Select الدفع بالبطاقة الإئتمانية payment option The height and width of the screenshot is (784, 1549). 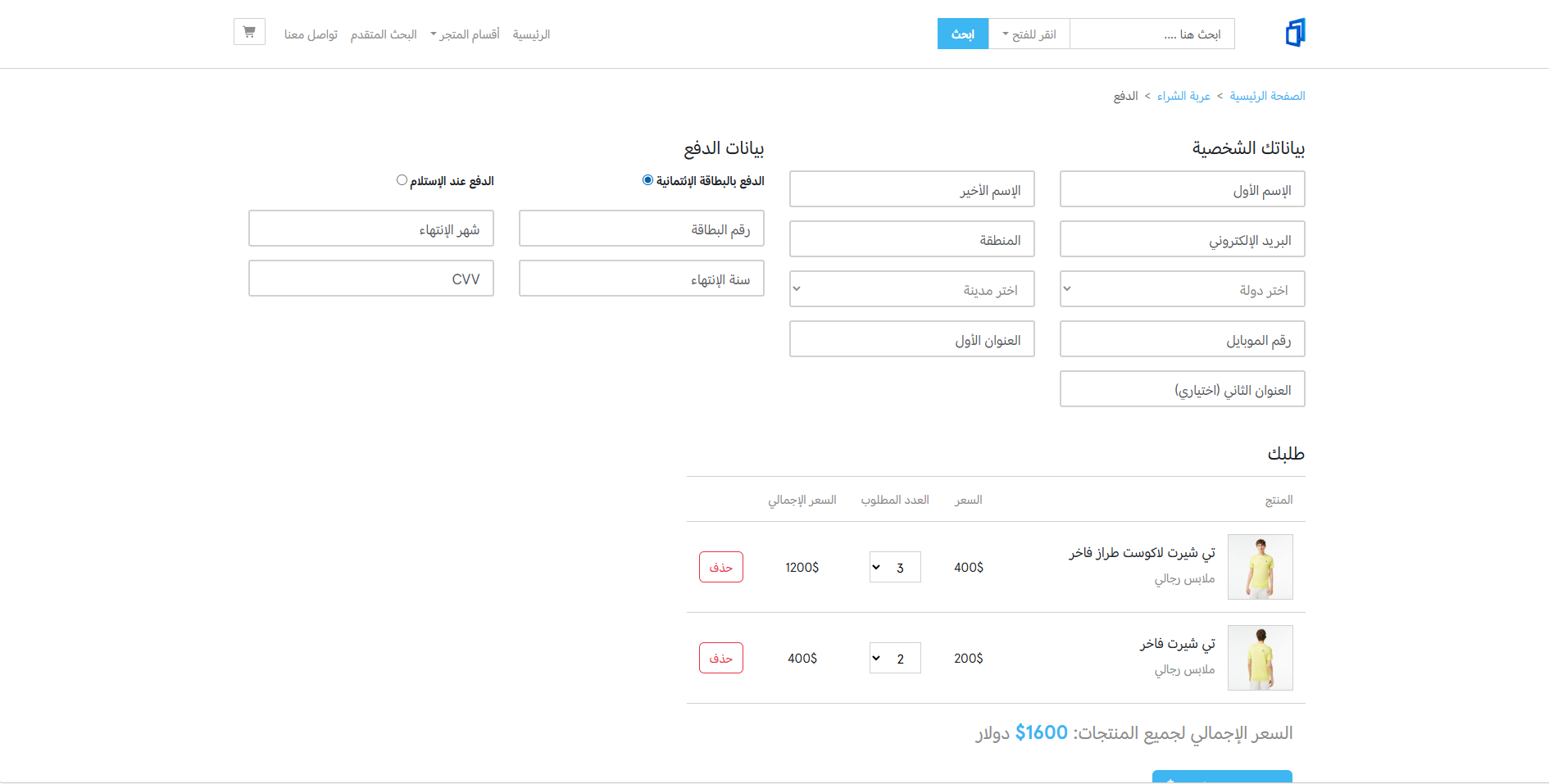[645, 179]
